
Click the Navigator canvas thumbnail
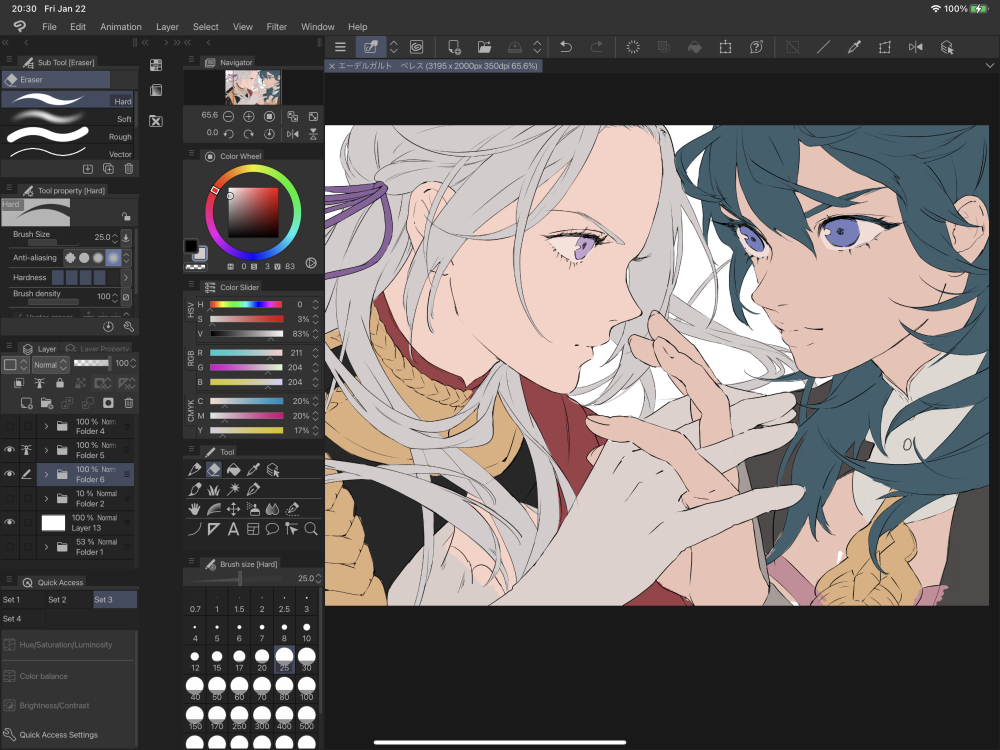coord(253,87)
